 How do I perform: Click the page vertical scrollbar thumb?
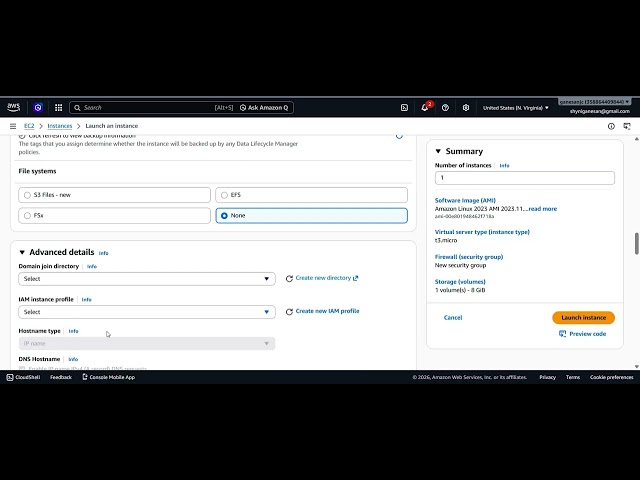636,244
